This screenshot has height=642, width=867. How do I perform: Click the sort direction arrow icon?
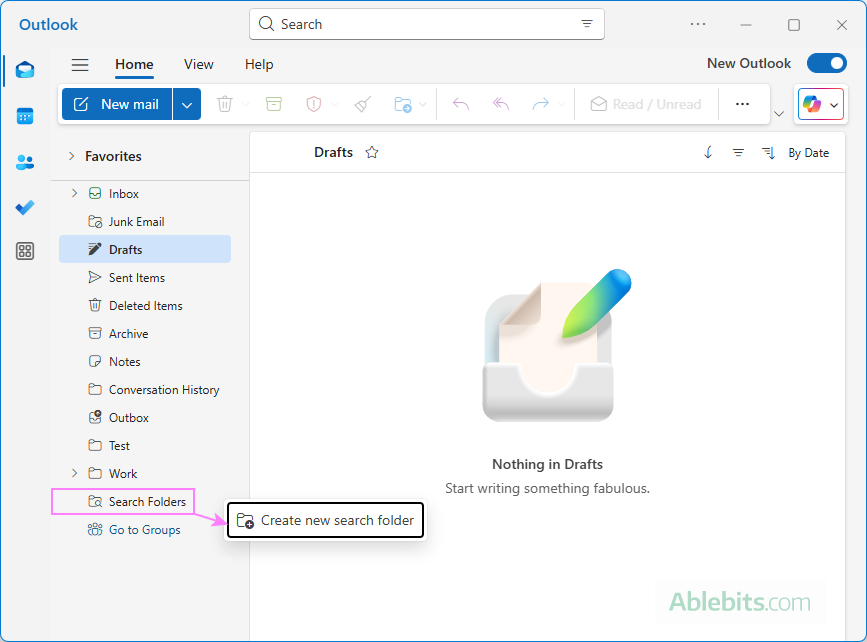click(x=708, y=153)
